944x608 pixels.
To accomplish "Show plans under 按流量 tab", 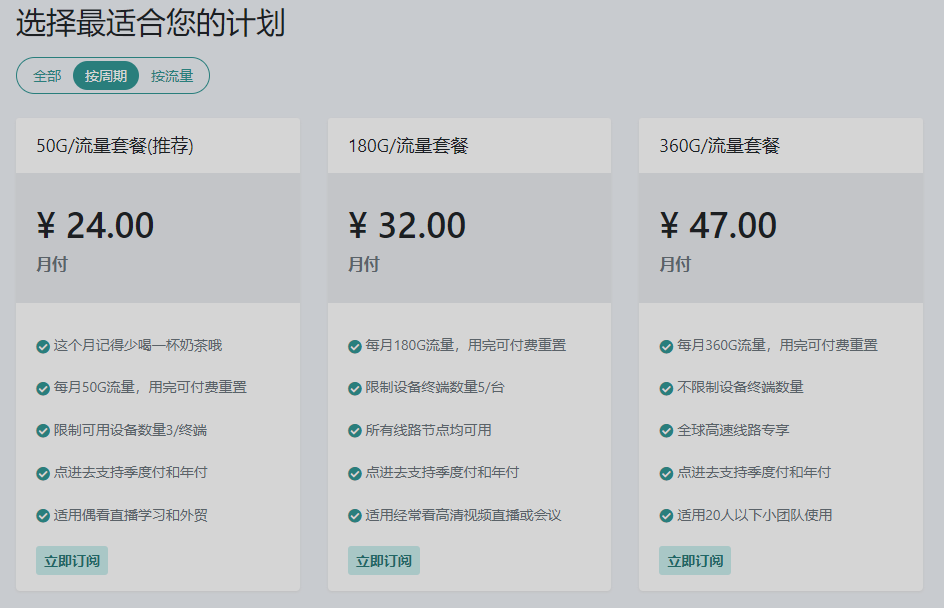I will coord(172,76).
